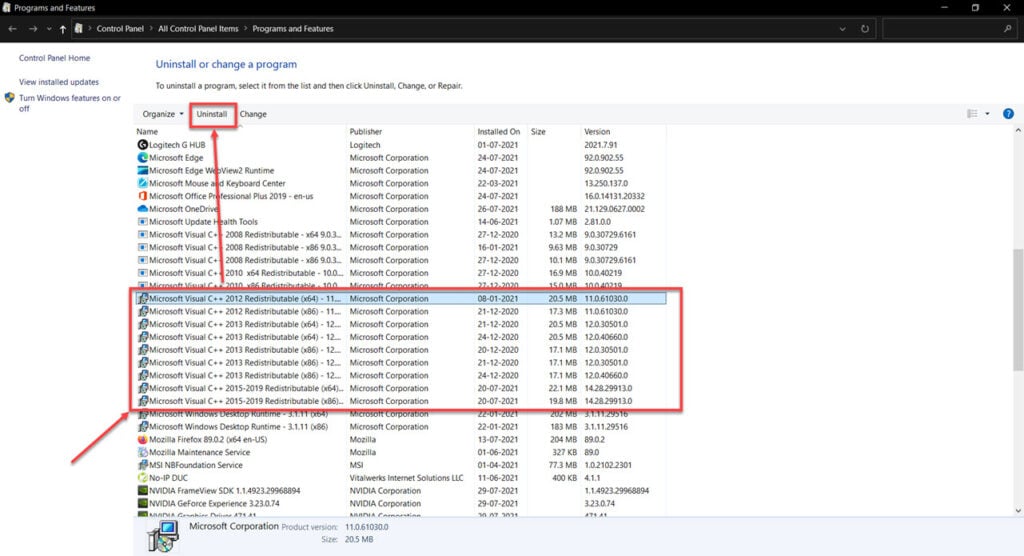The width and height of the screenshot is (1024, 556).
Task: Sort by the Installed On column header
Action: point(500,131)
